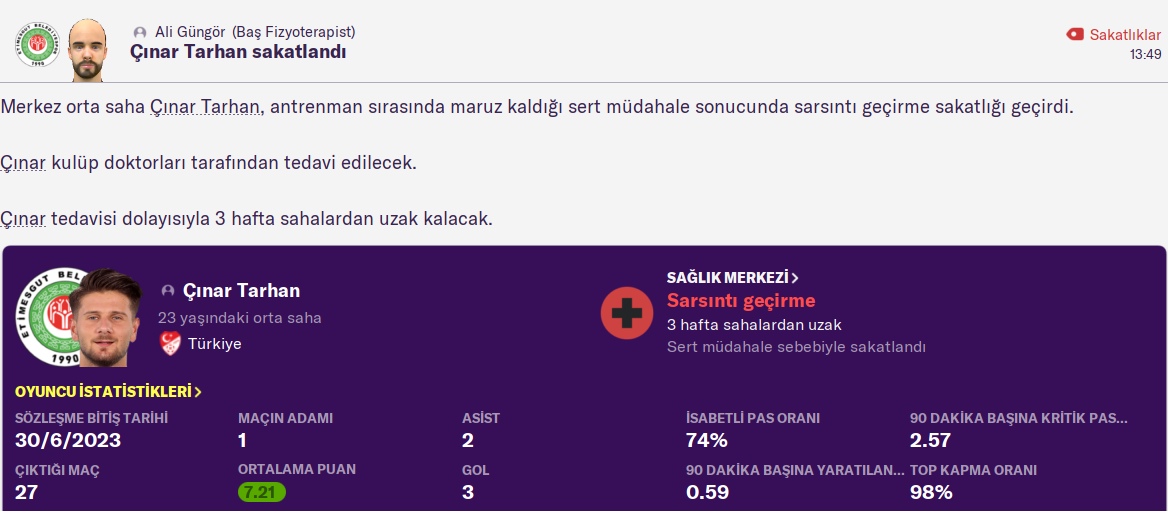Image resolution: width=1168 pixels, height=511 pixels.
Task: Click the green 7.21 average rating badge
Action: click(x=262, y=492)
